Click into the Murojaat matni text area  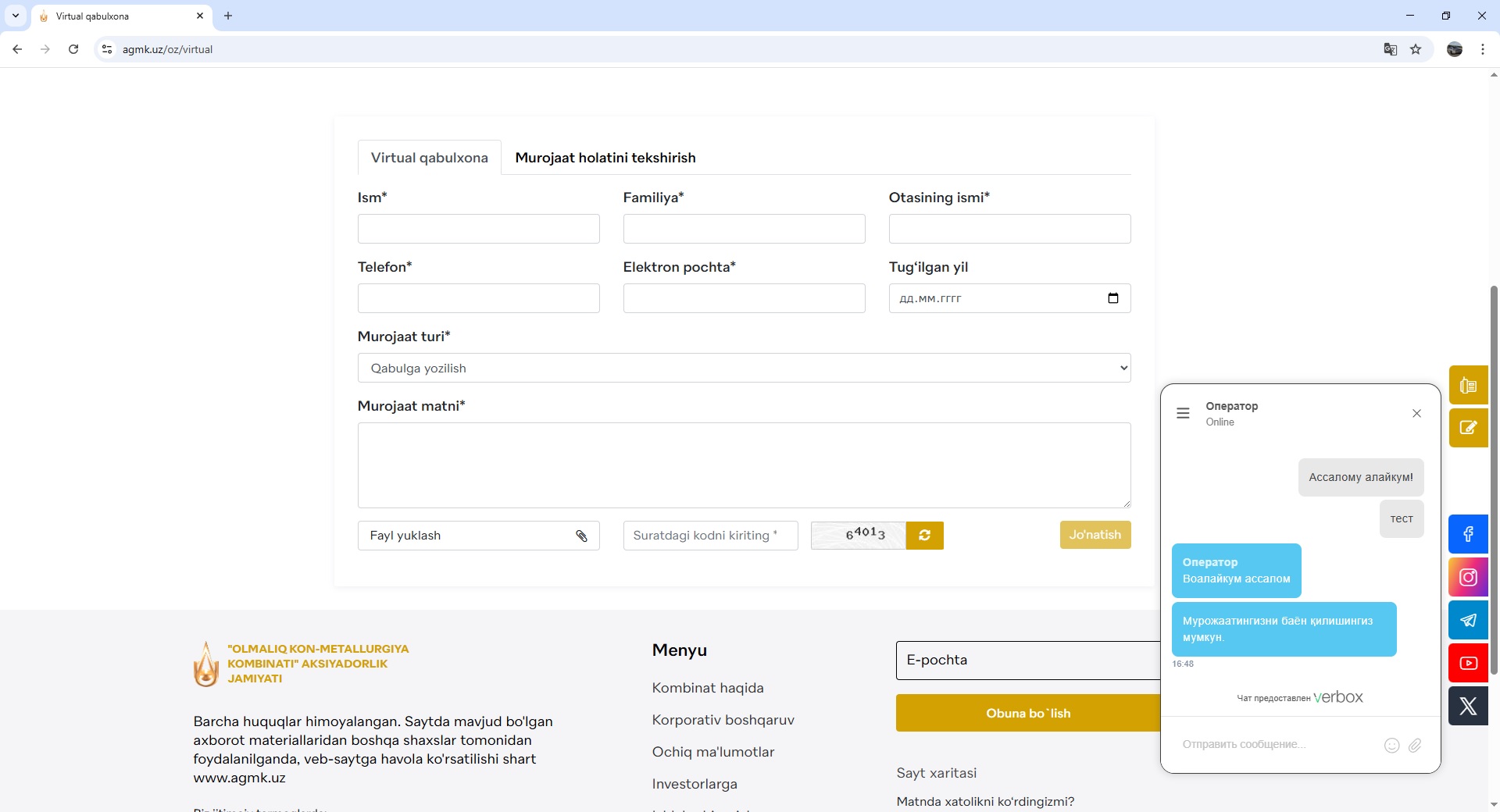pos(744,465)
